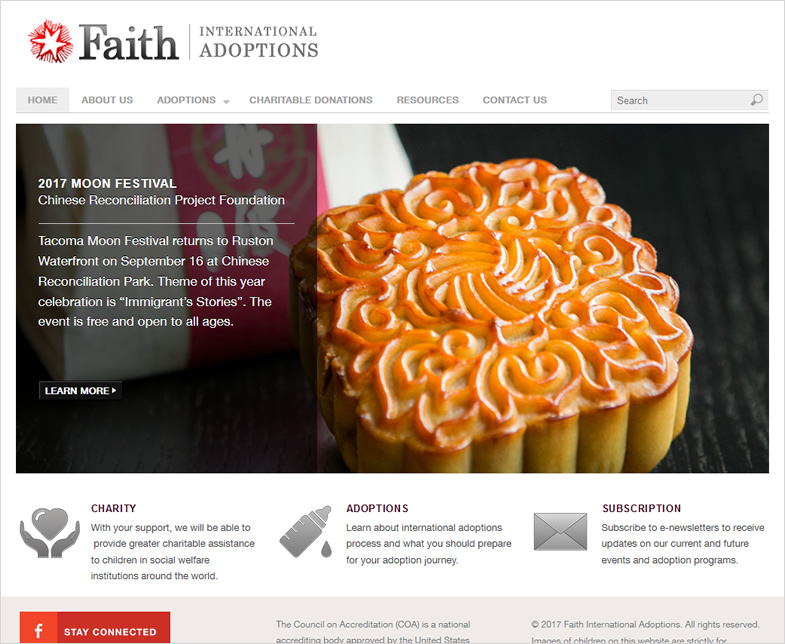The width and height of the screenshot is (785, 644).
Task: Click the Stay Connected button
Action: (x=95, y=630)
